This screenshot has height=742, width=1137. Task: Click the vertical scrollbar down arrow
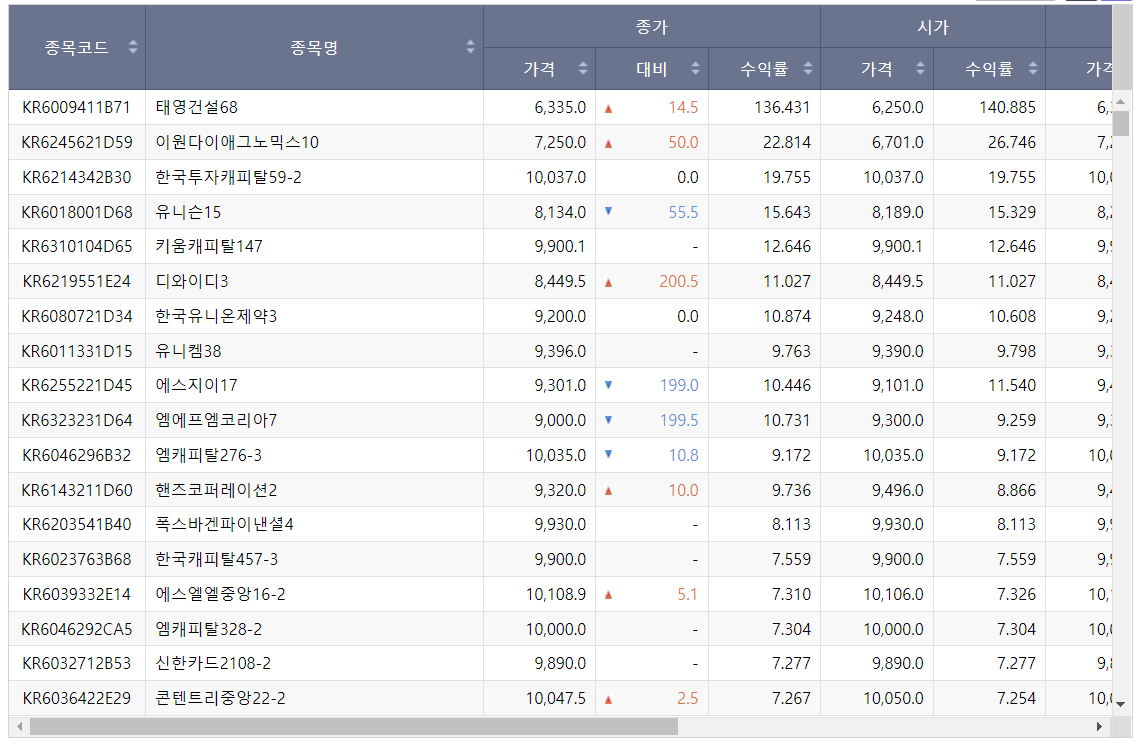(1121, 704)
